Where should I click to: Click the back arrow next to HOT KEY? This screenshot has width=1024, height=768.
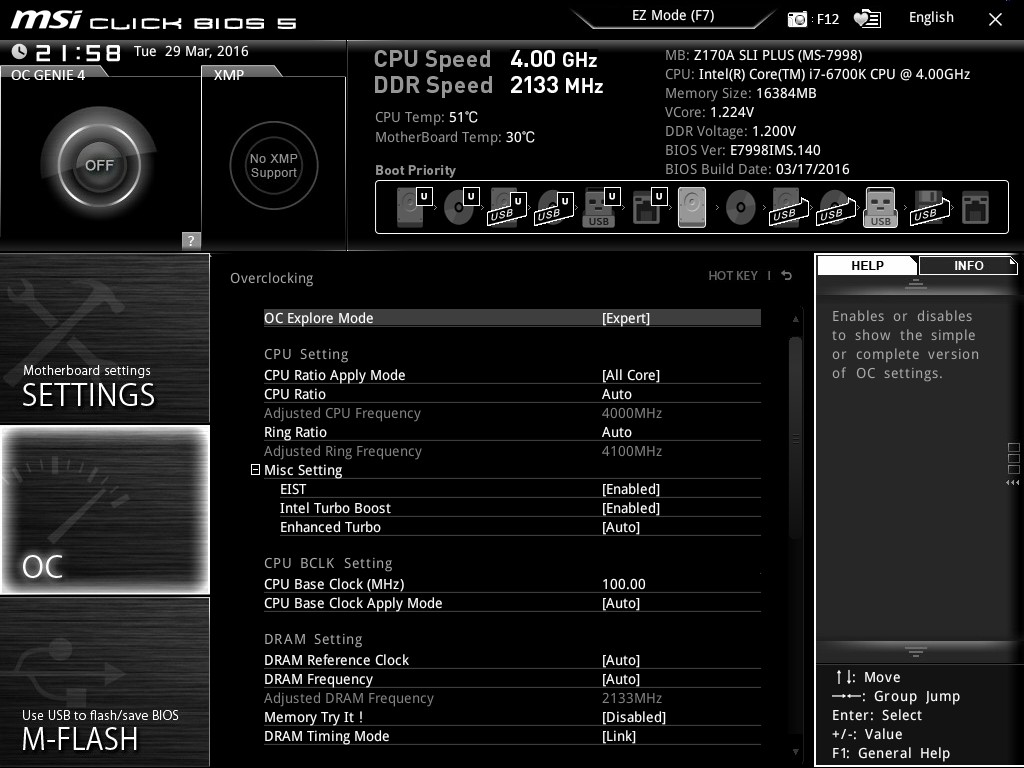tap(787, 276)
